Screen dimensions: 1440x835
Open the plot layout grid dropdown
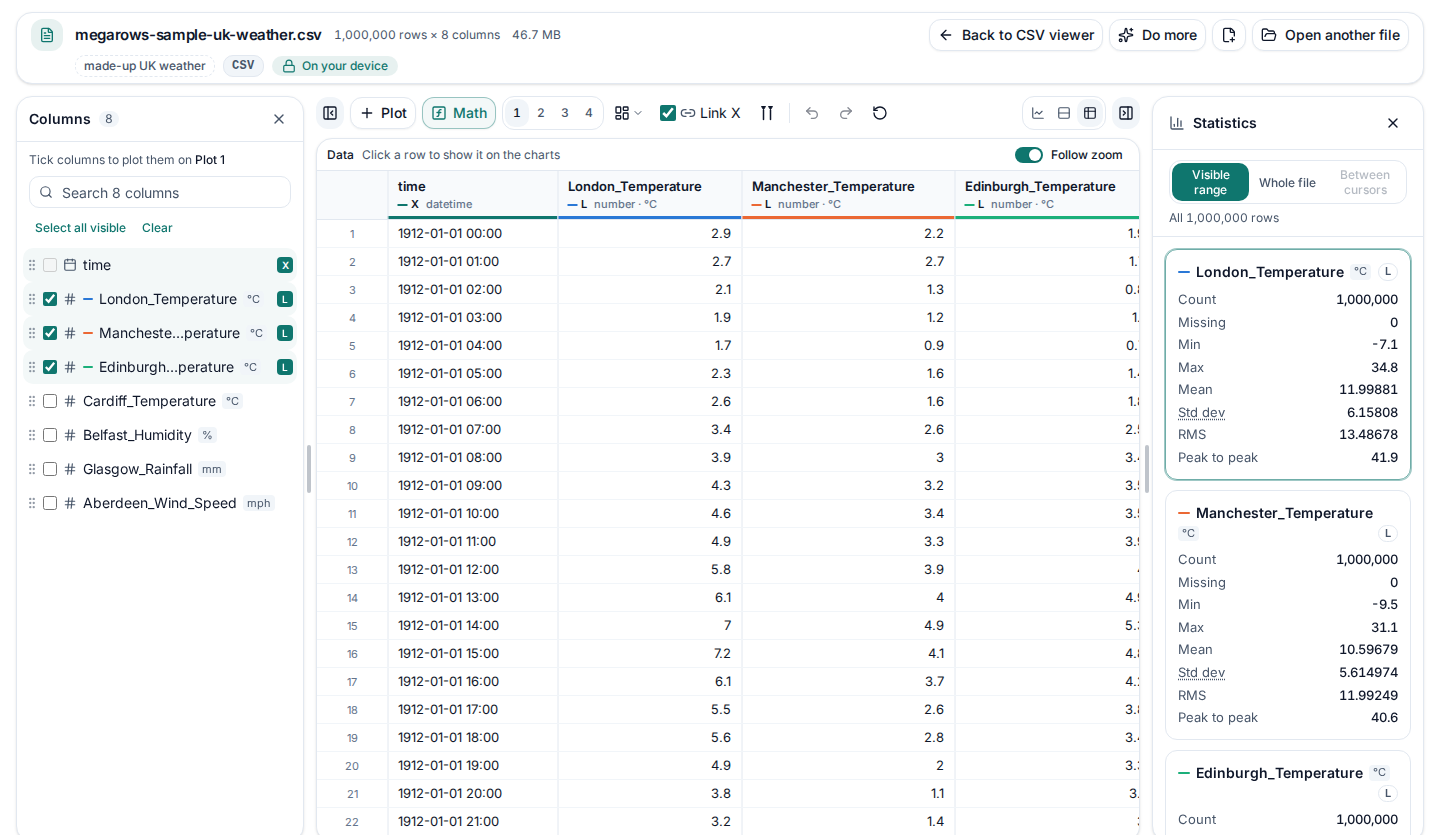click(x=628, y=113)
